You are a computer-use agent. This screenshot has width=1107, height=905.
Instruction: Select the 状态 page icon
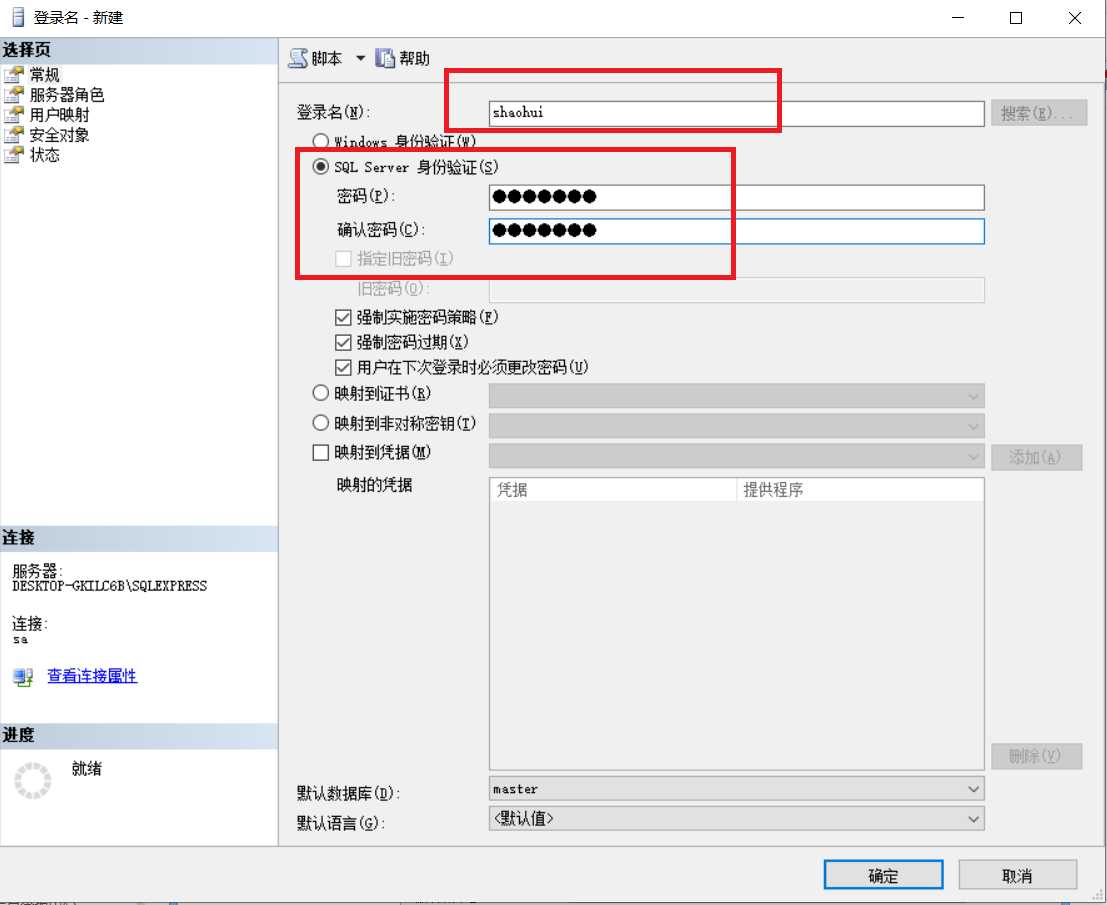pyautogui.click(x=13, y=155)
